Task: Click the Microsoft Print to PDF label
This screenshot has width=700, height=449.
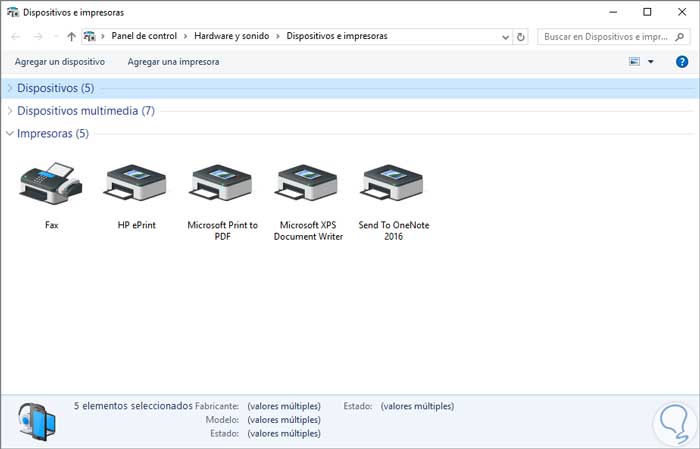Action: coord(222,231)
